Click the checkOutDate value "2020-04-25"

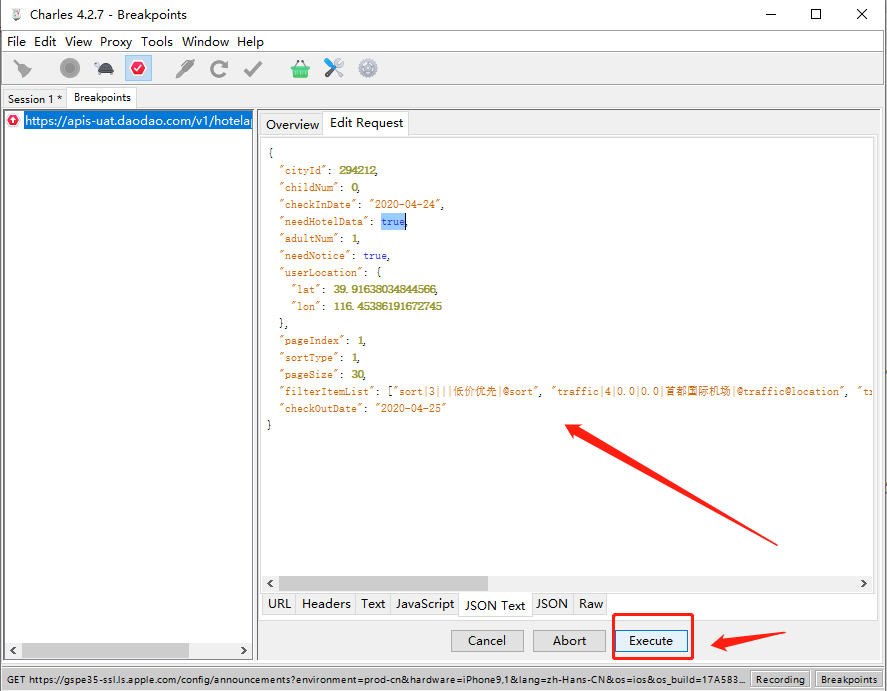coord(411,408)
